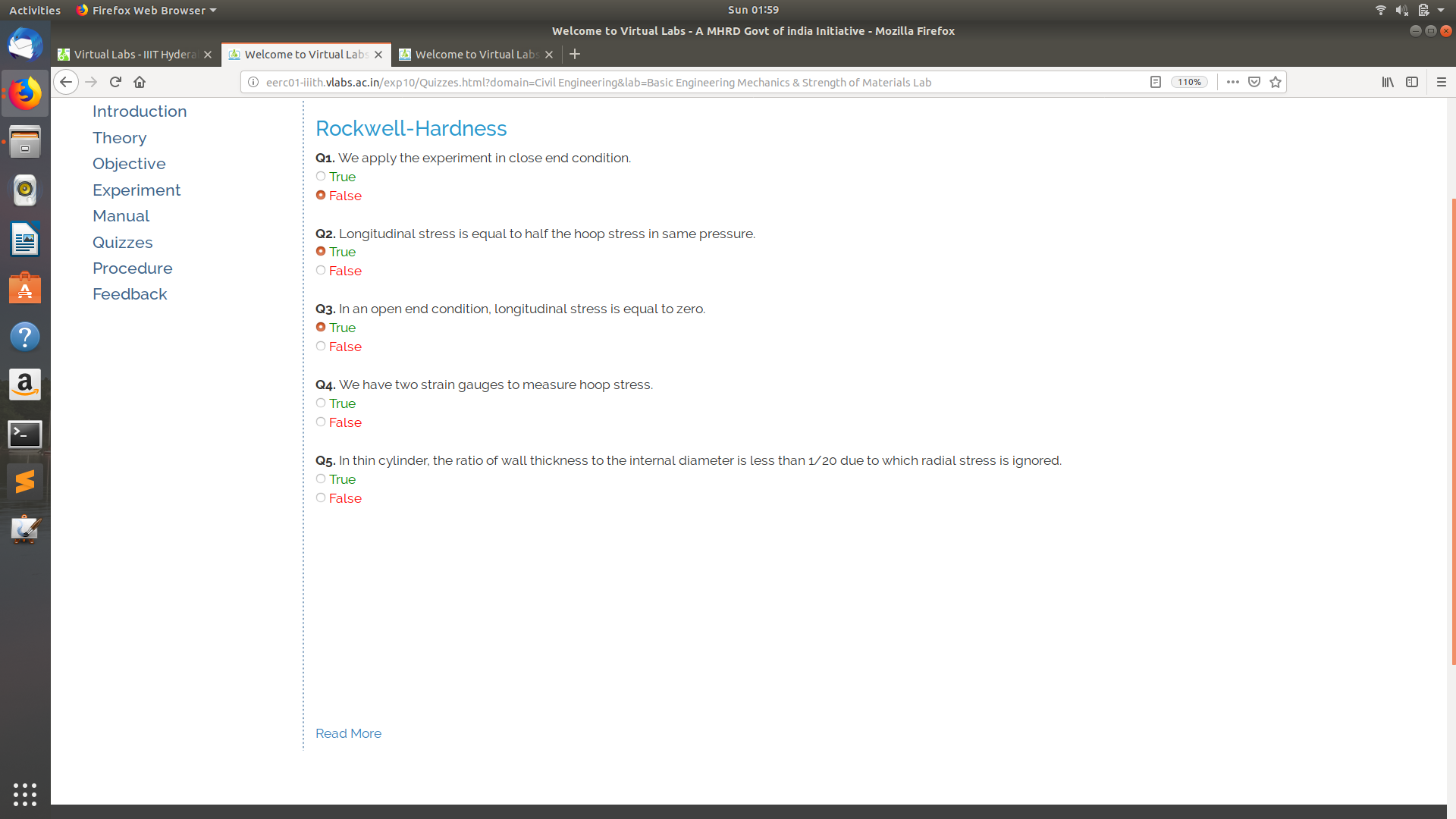1456x819 pixels.
Task: Bookmark this page with the star
Action: click(1276, 82)
